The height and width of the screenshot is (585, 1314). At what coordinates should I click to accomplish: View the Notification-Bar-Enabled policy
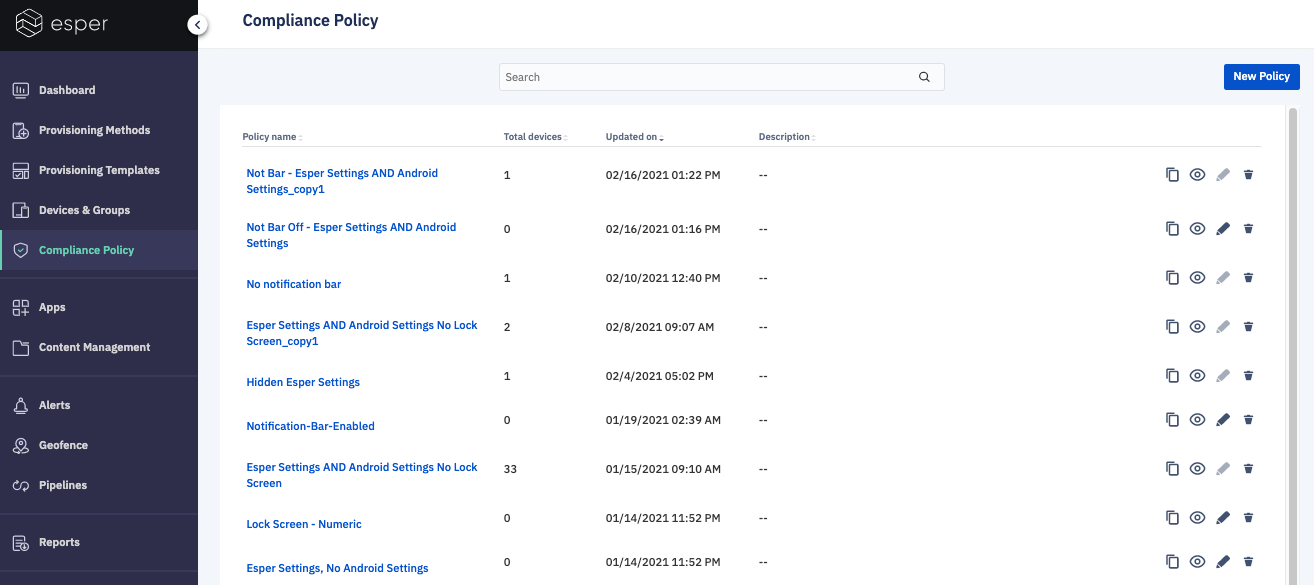[1197, 420]
